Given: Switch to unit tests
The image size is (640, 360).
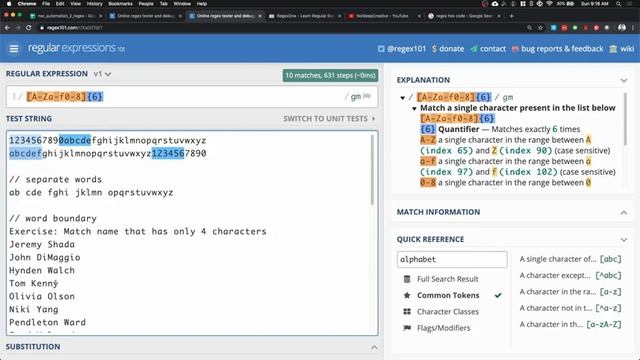Looking at the screenshot, I should coord(329,119).
